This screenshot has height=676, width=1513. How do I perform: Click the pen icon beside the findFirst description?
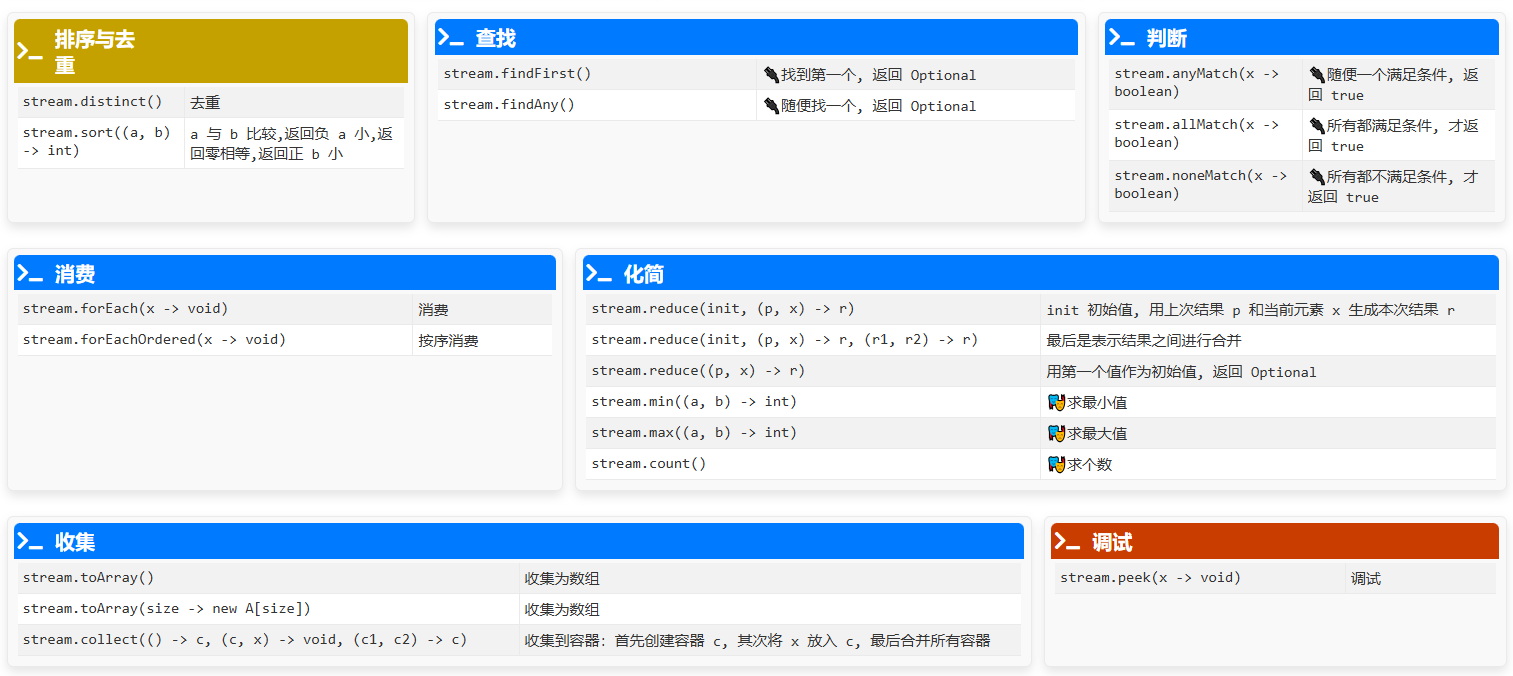pos(771,74)
